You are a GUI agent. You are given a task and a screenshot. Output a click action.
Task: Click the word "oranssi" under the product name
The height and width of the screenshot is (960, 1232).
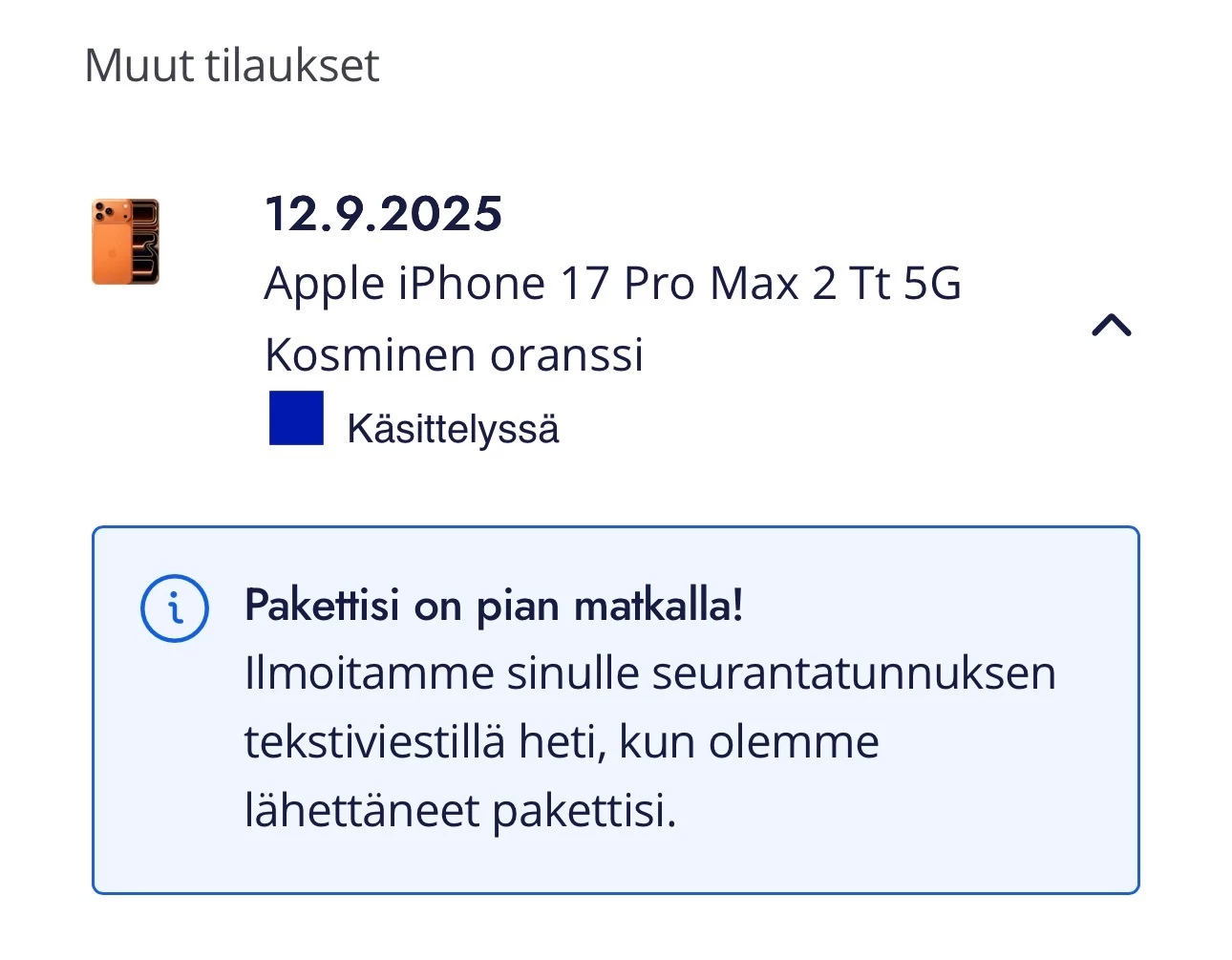(566, 355)
